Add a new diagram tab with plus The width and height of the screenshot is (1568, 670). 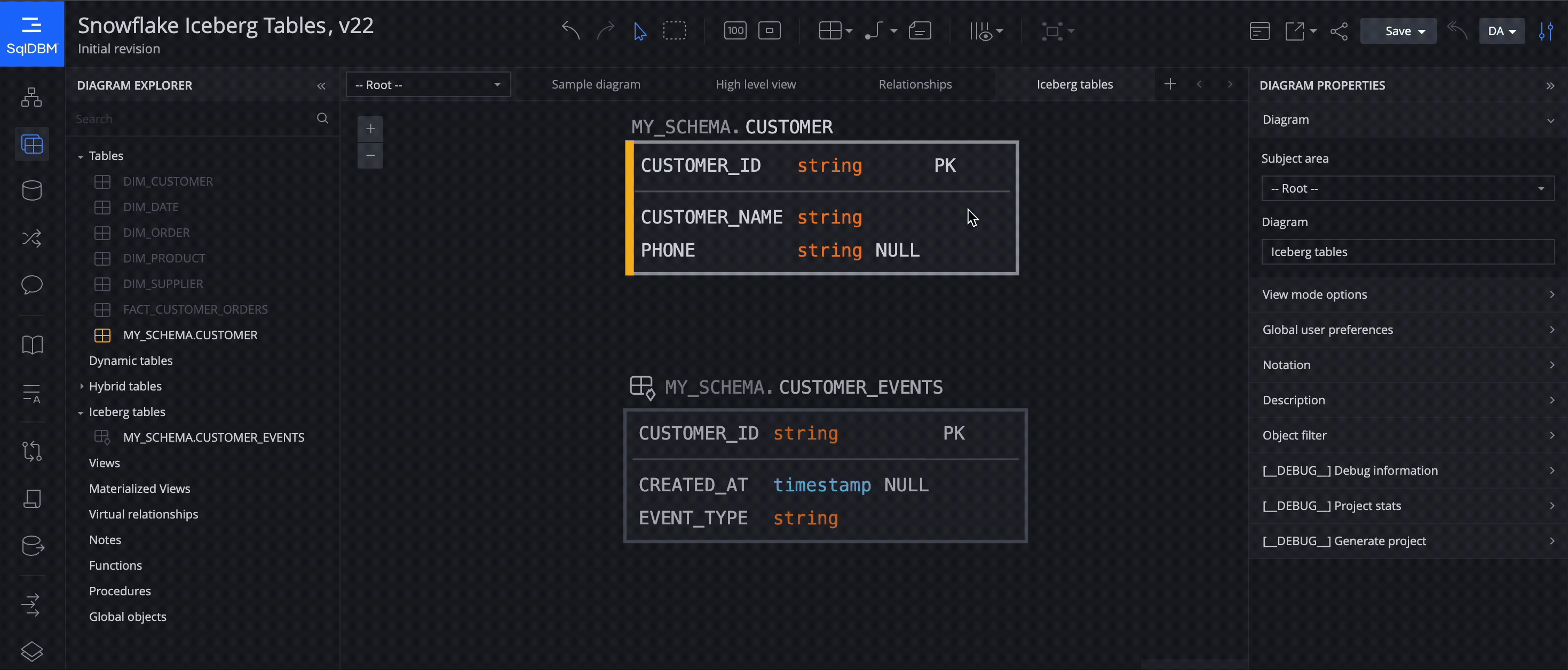tap(1170, 84)
